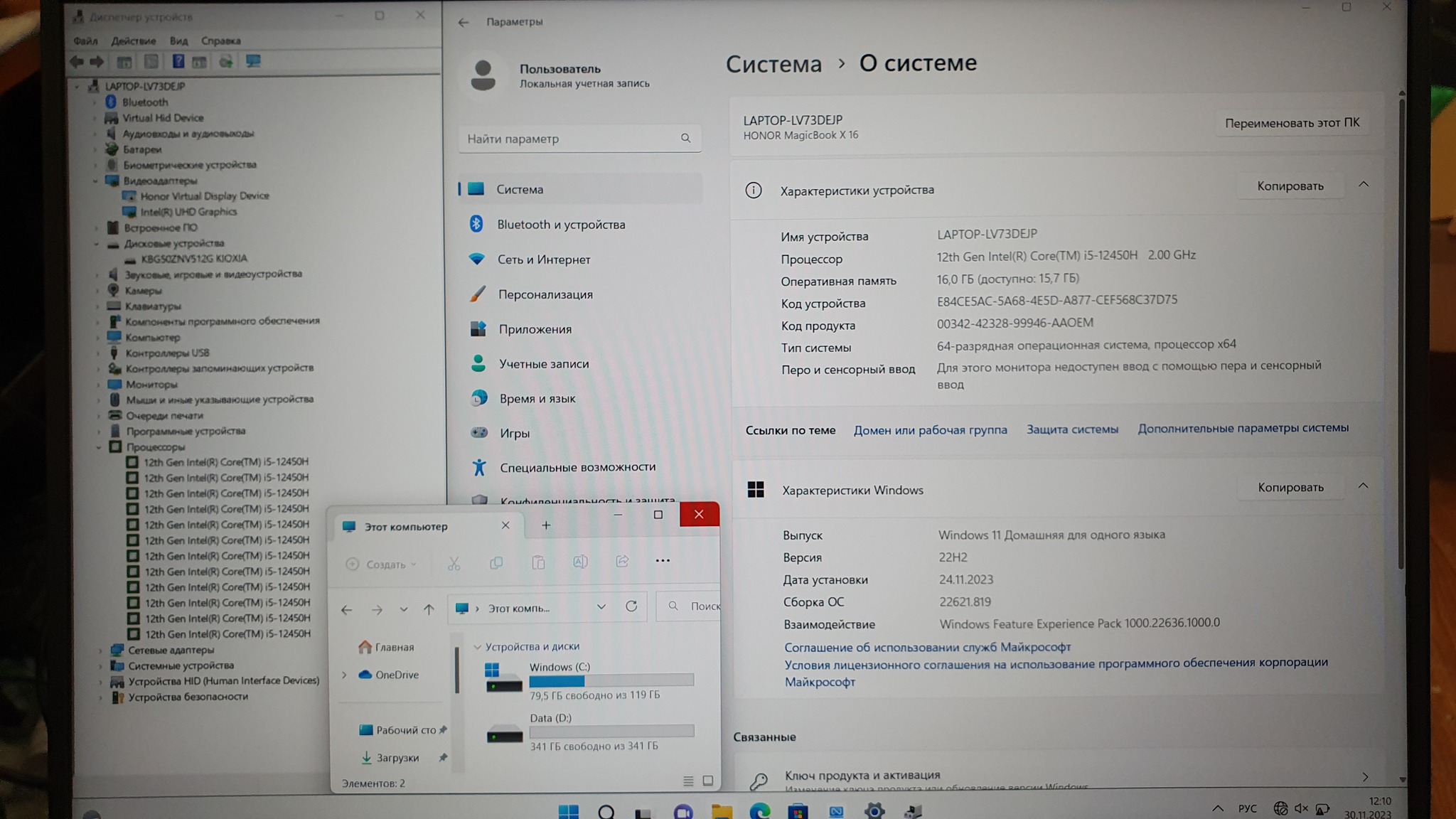Open address bar history dropdown in Explorer
Screen dimensions: 1456x819
point(601,607)
